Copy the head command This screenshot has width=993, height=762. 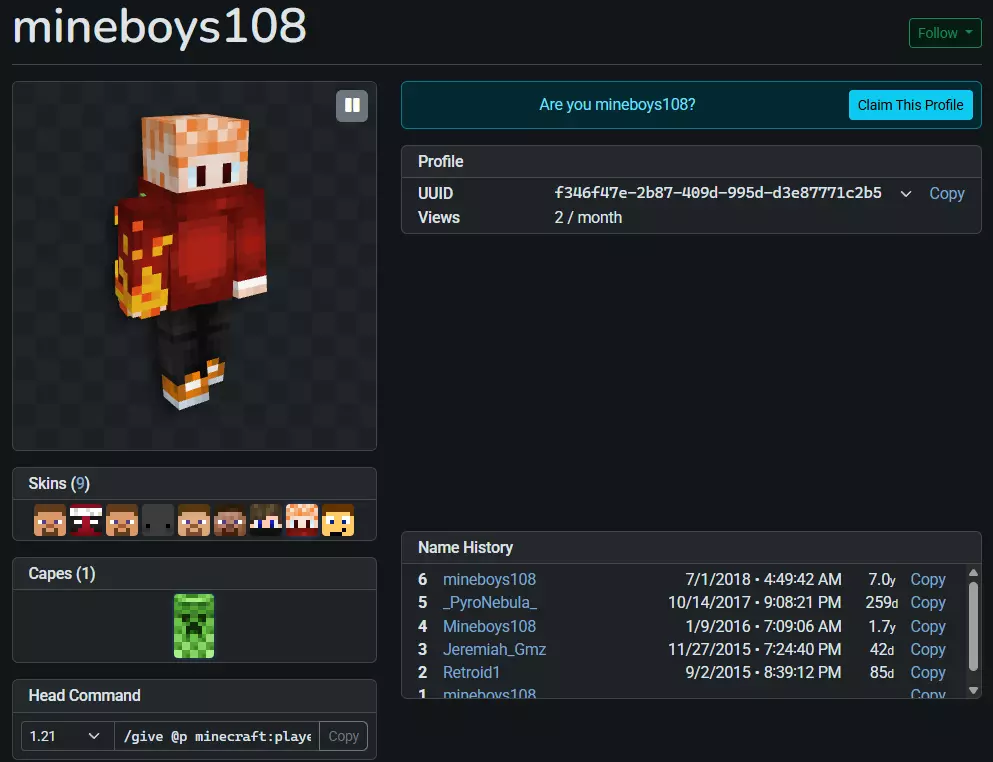pyautogui.click(x=343, y=736)
